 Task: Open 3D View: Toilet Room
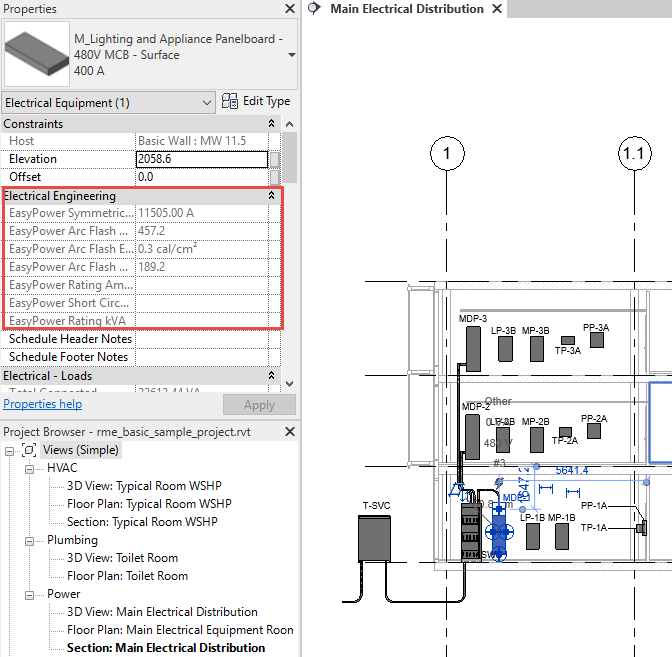tap(122, 558)
